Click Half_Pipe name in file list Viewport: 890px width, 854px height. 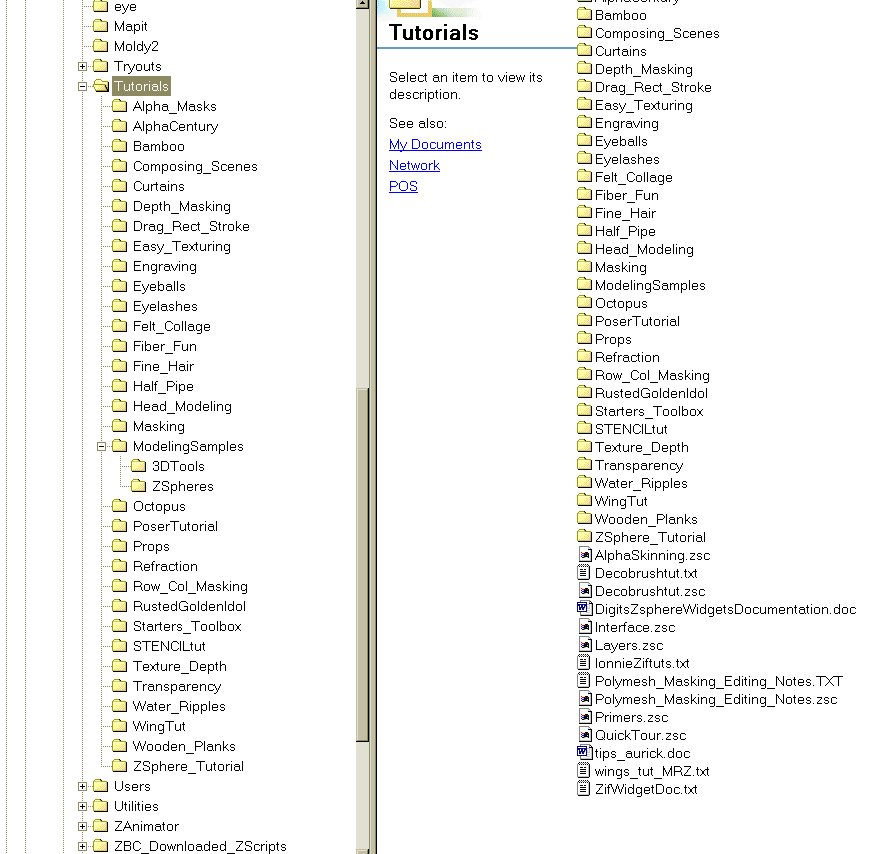pos(625,232)
